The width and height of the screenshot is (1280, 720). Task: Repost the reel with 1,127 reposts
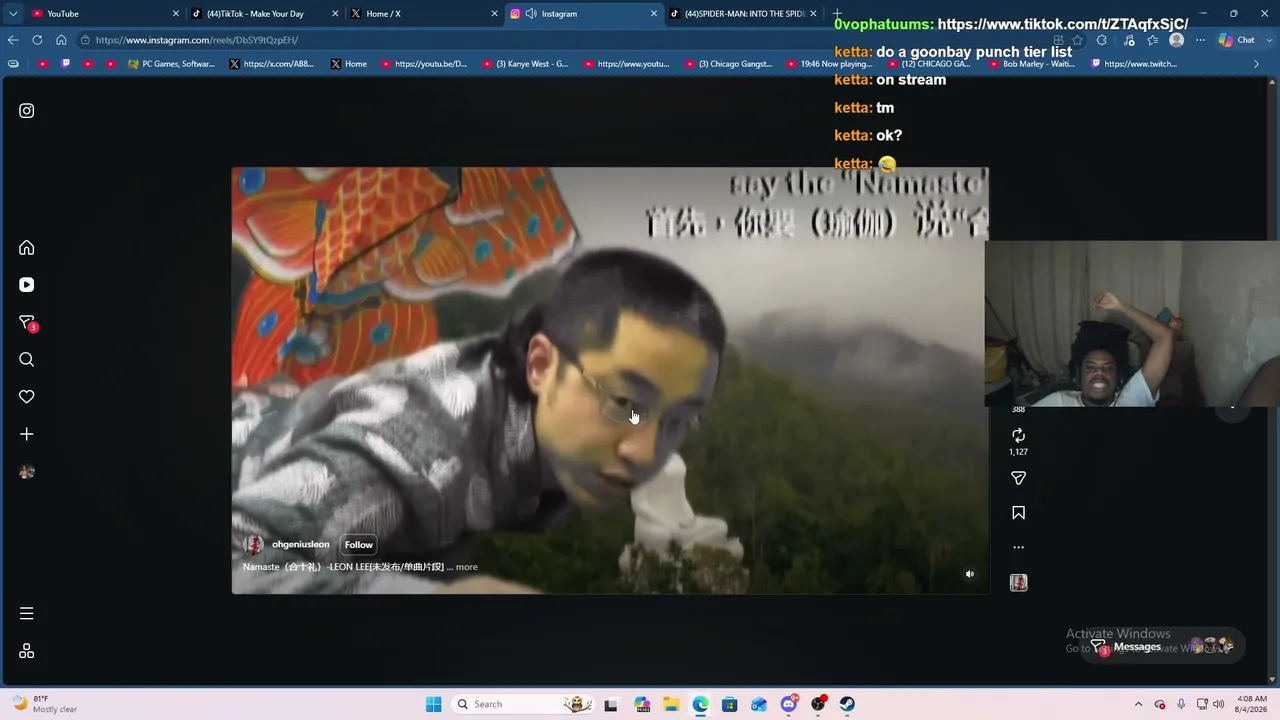click(x=1018, y=436)
